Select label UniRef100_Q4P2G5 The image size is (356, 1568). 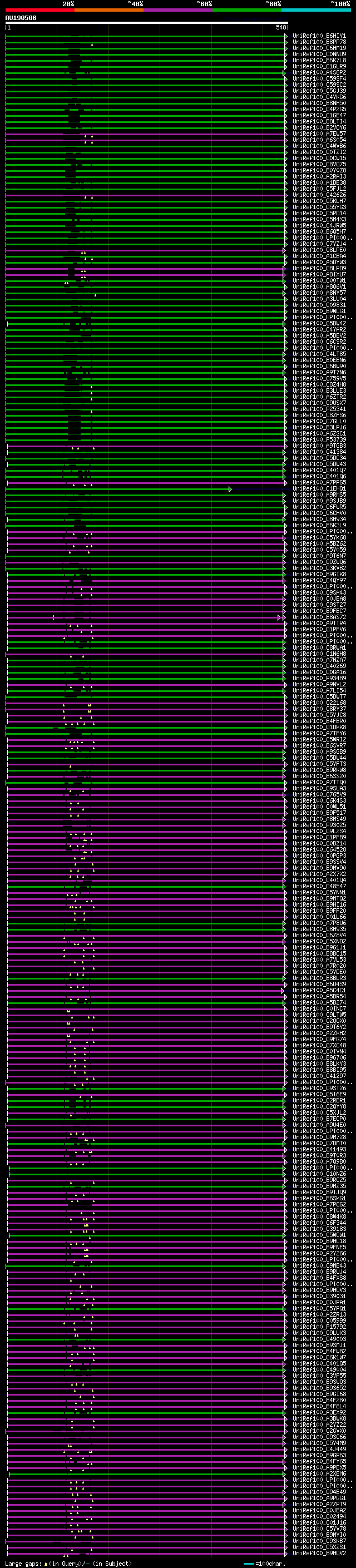point(319,110)
